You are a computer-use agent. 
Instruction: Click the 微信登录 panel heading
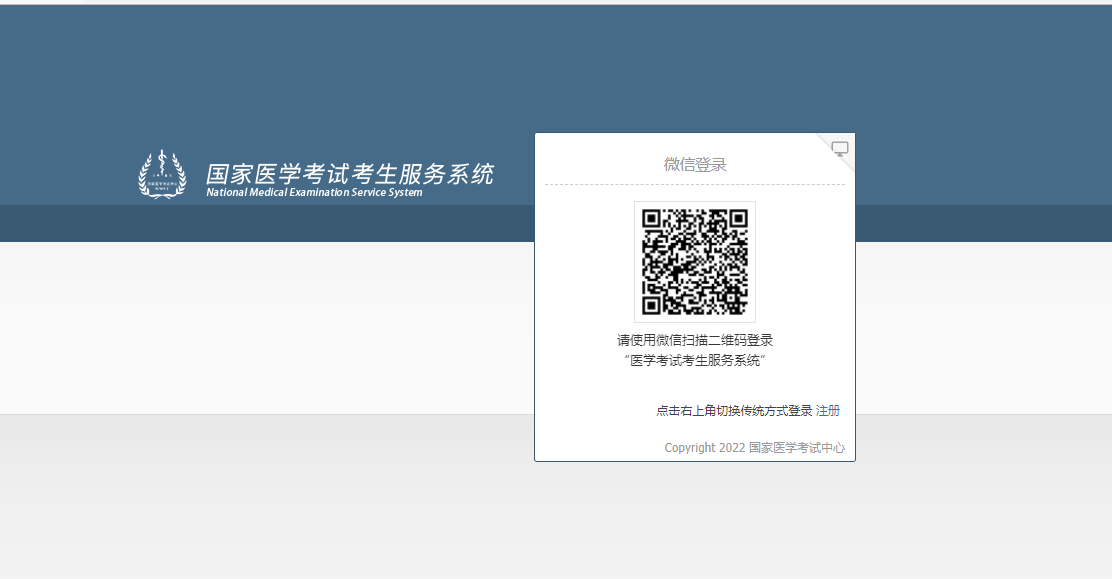pos(695,165)
